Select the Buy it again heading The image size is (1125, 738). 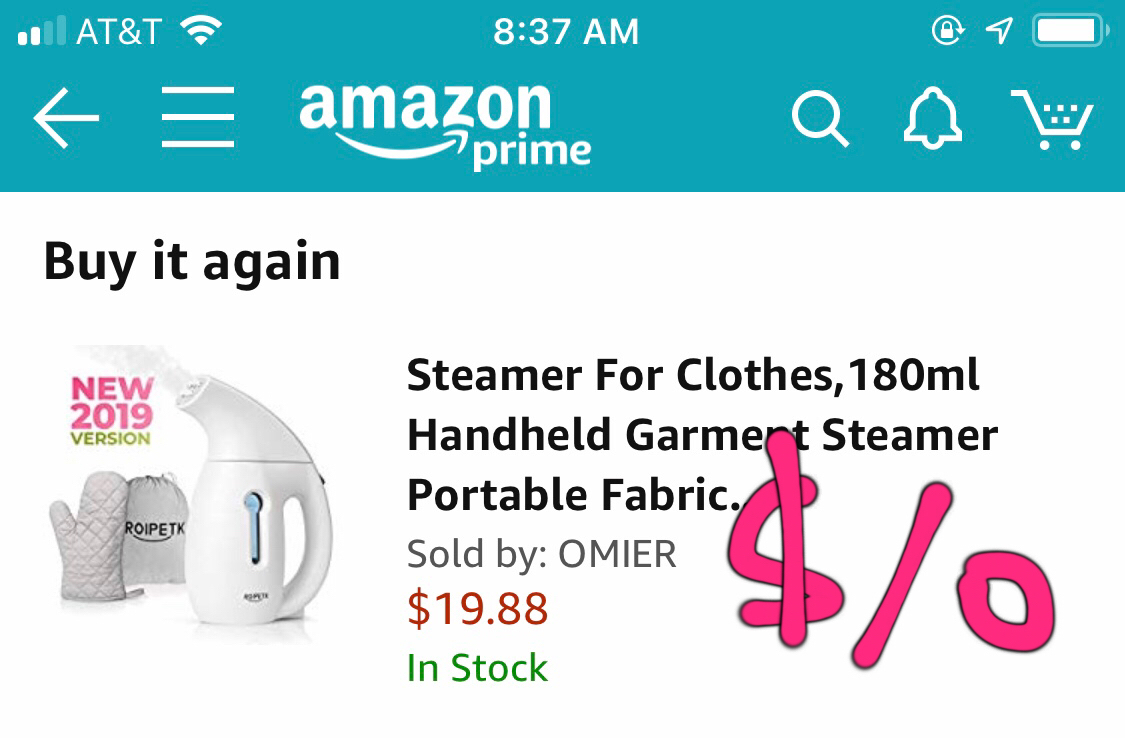(x=192, y=261)
